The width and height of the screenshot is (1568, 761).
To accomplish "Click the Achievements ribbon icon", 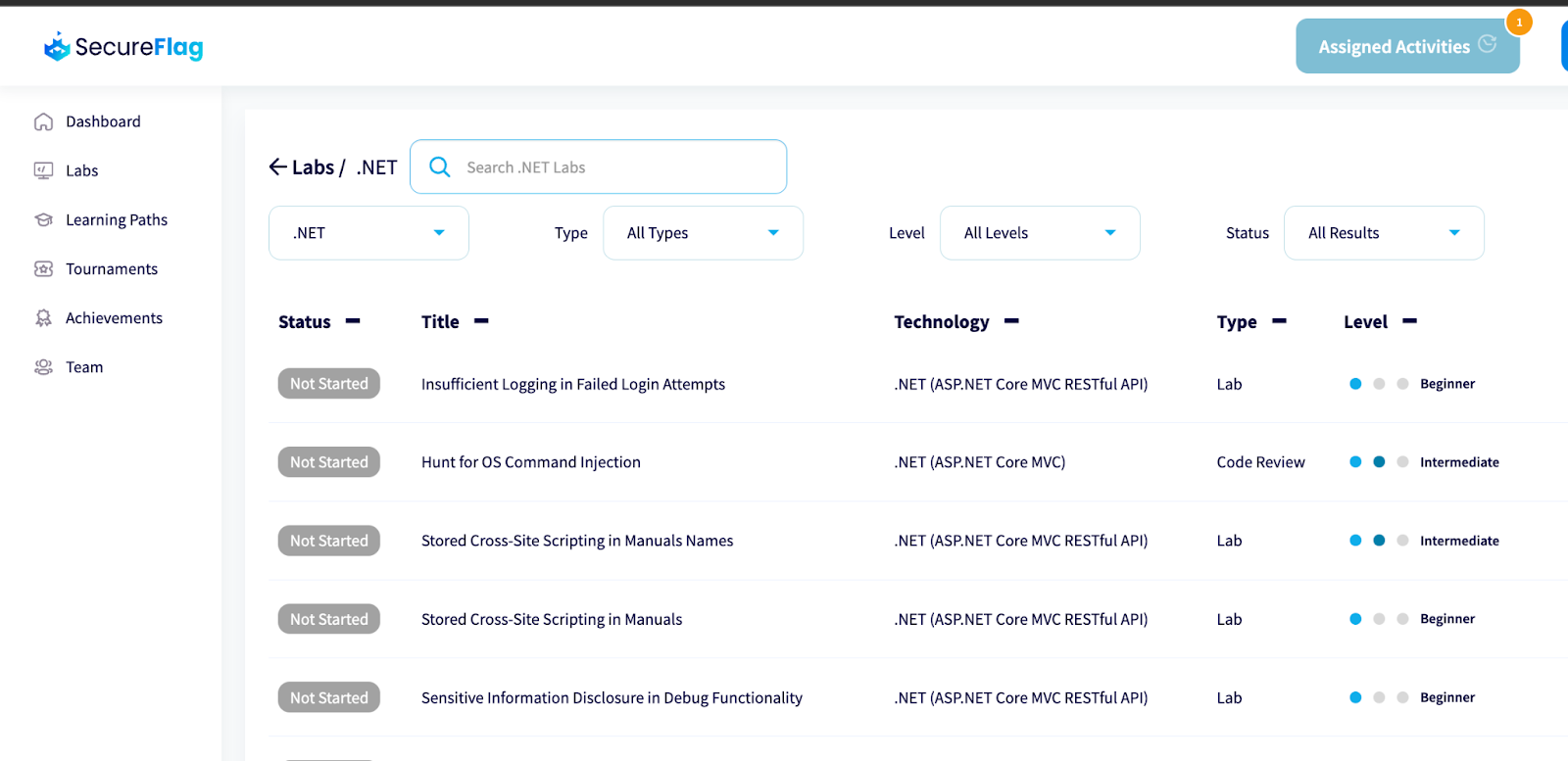I will [43, 317].
